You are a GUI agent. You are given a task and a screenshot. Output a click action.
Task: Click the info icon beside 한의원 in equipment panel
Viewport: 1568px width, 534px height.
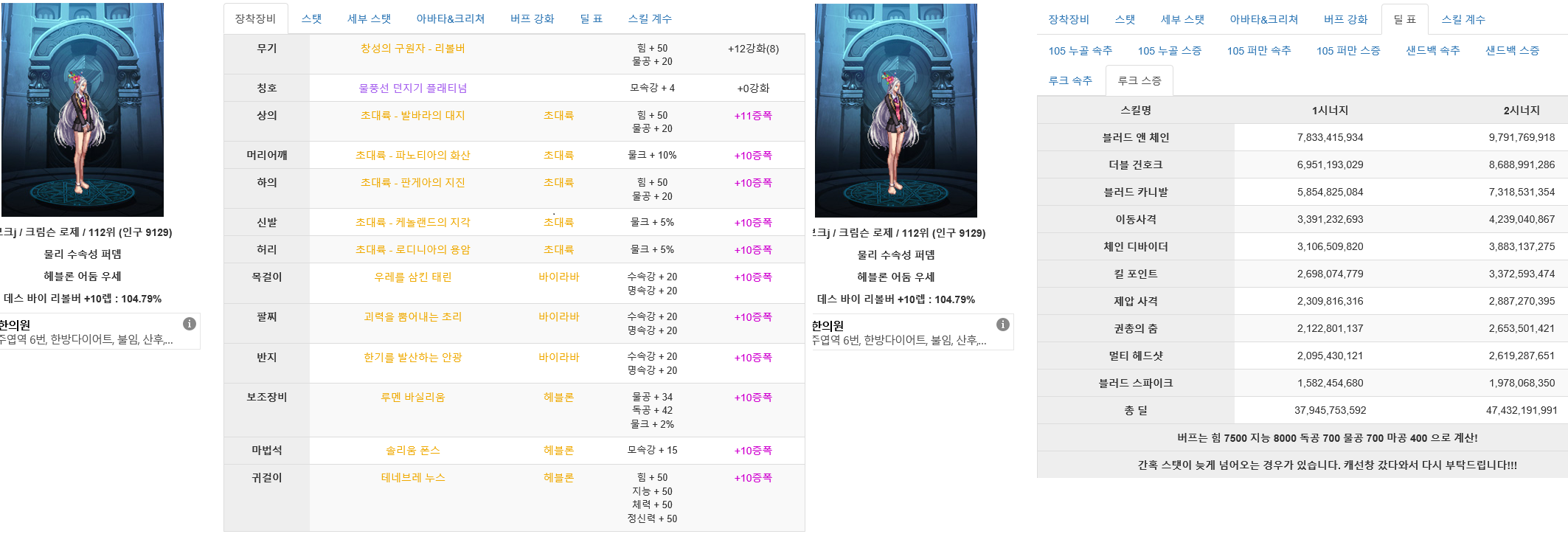point(190,324)
